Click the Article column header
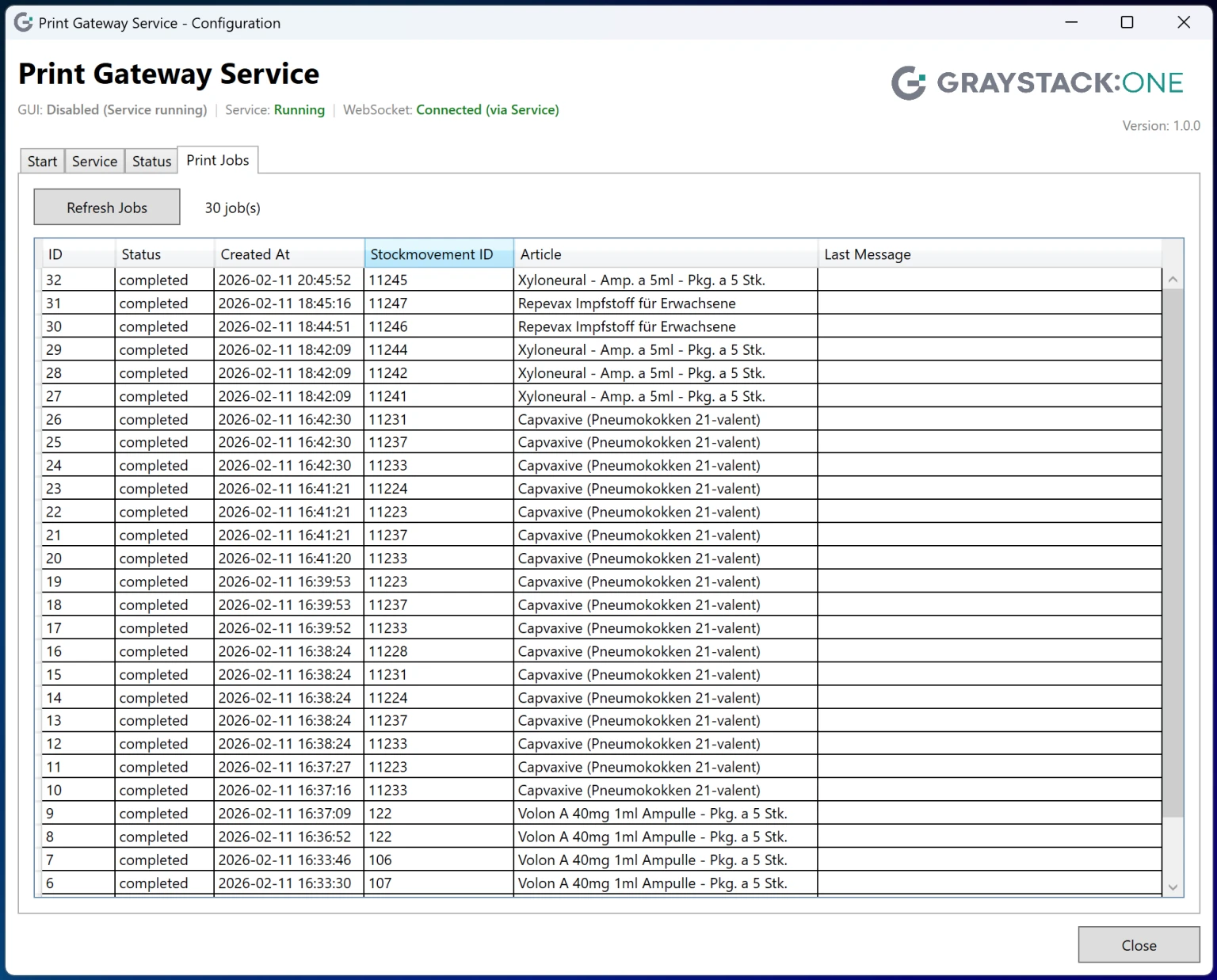 pyautogui.click(x=665, y=254)
